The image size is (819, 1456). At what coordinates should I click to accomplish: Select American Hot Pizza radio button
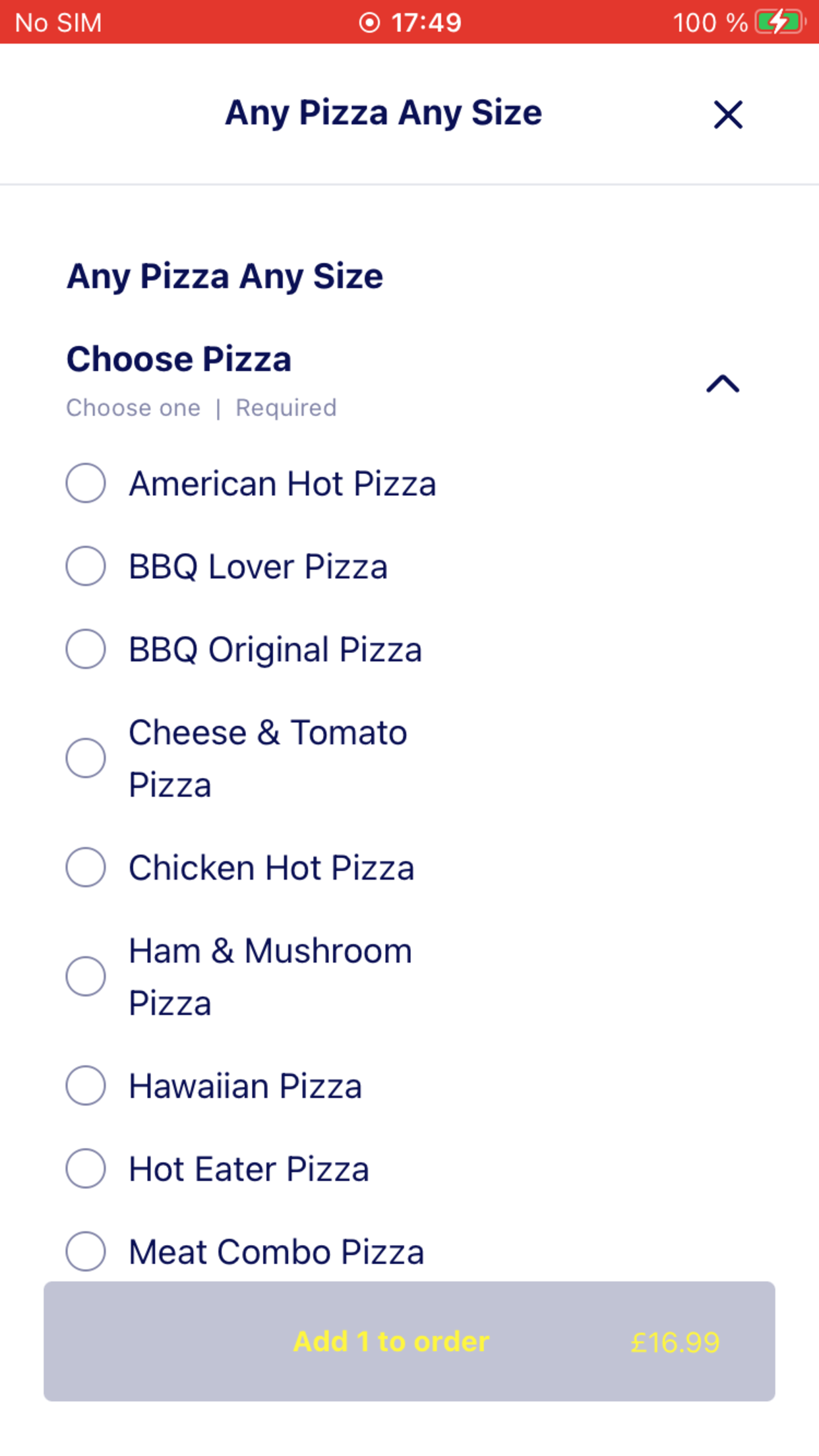point(86,483)
